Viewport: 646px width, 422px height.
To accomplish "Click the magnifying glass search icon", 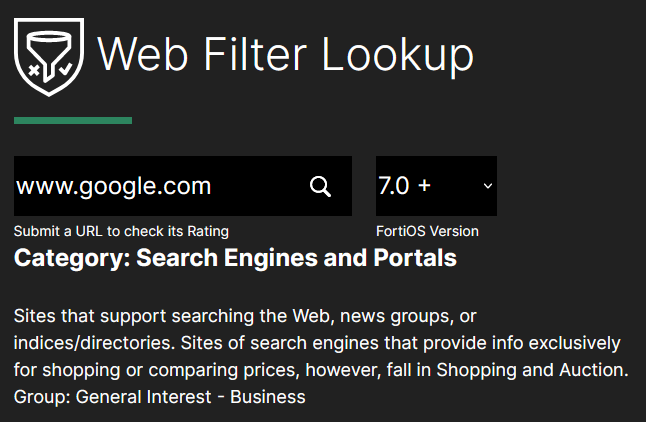I will point(320,186).
